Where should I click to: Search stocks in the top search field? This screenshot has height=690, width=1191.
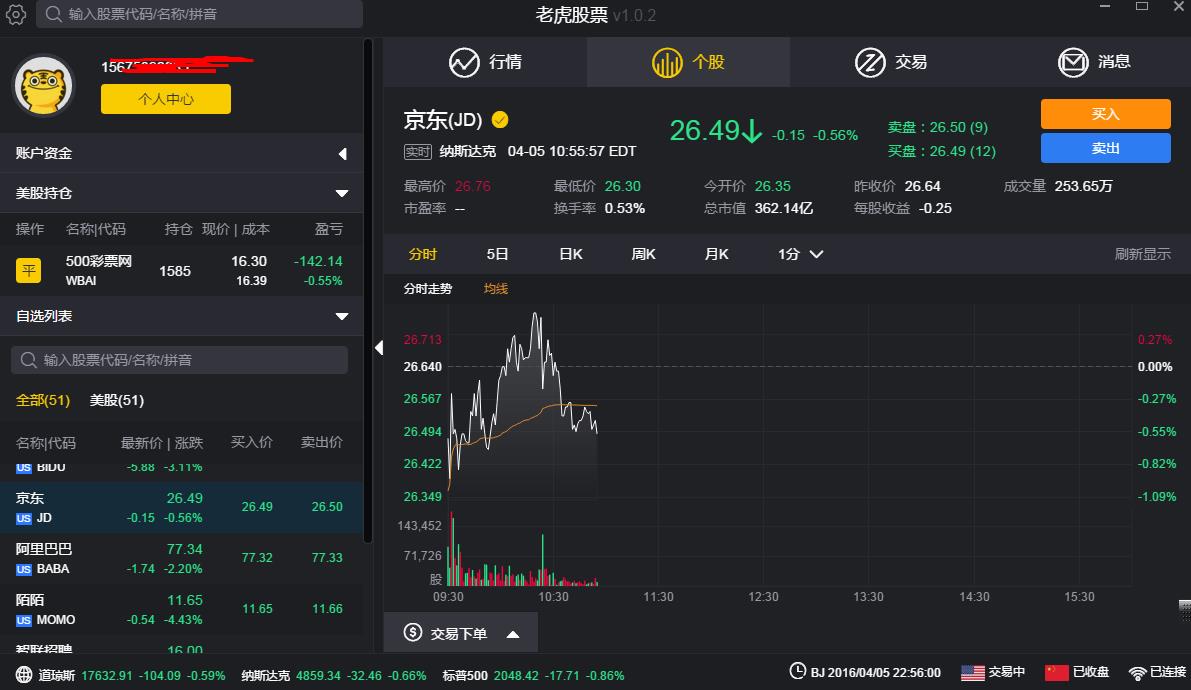199,14
